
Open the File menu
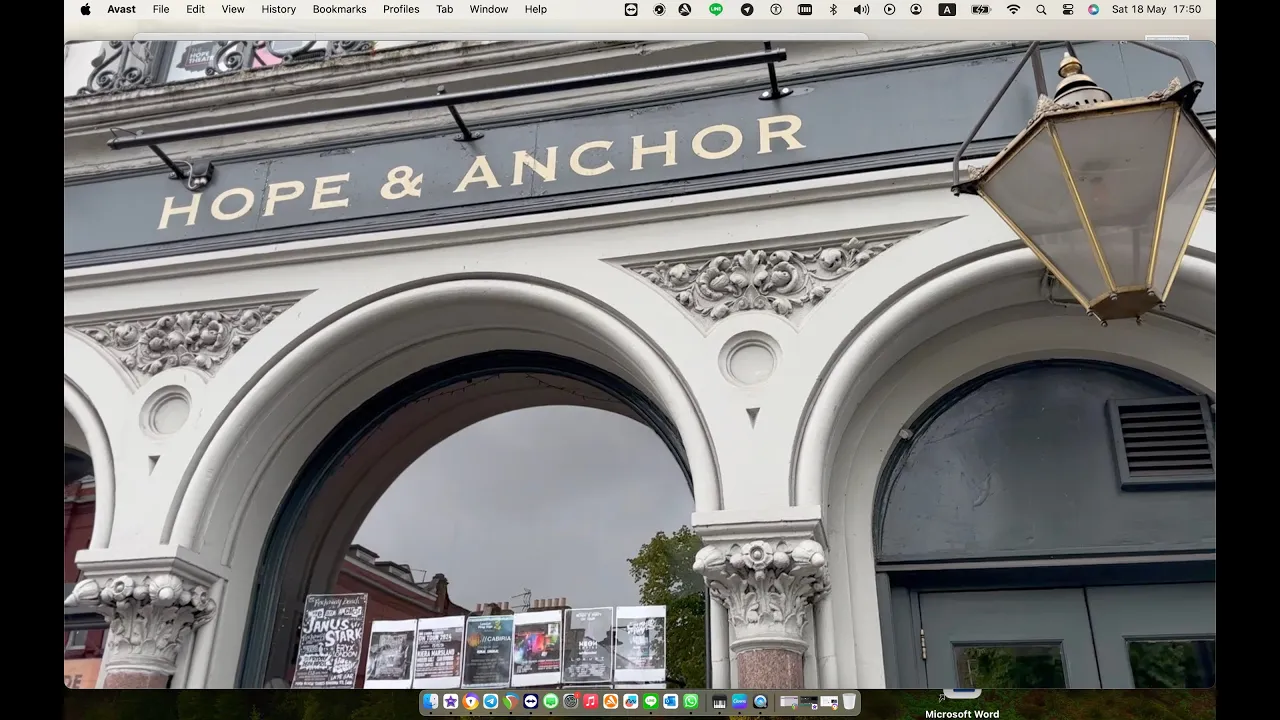161,9
